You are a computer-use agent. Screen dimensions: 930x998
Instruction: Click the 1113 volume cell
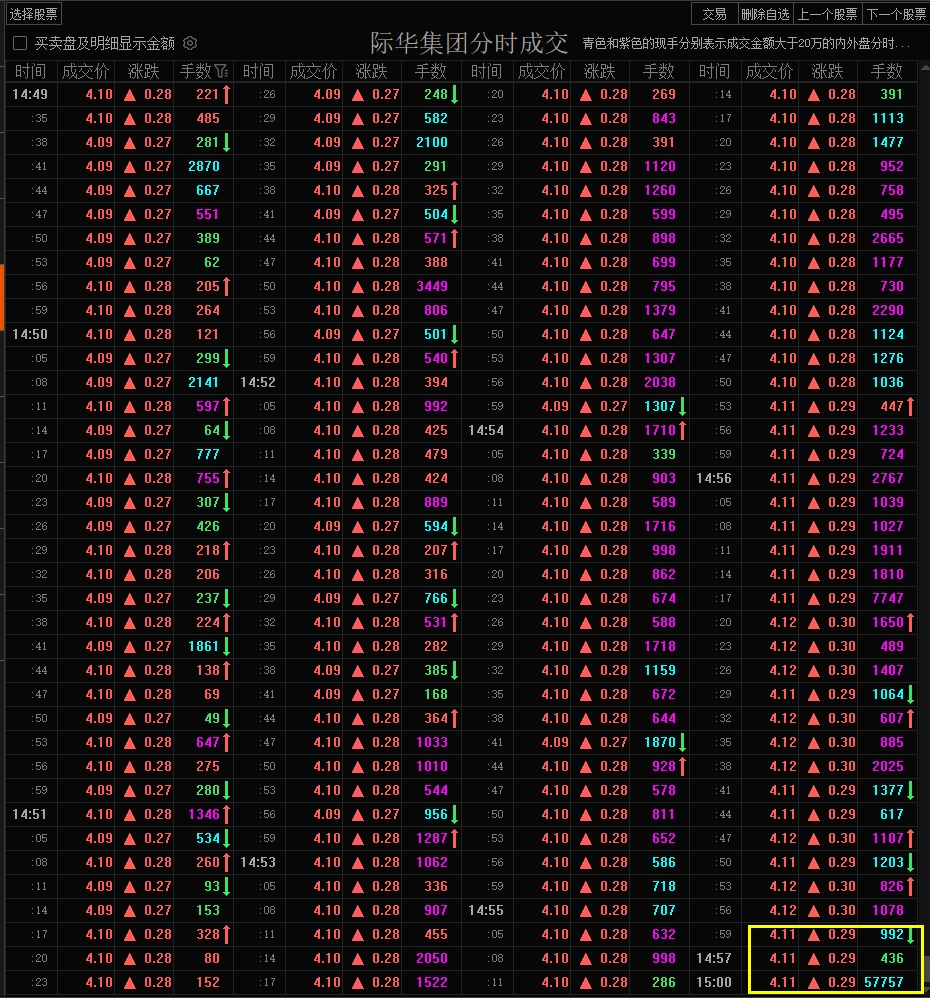tap(887, 118)
